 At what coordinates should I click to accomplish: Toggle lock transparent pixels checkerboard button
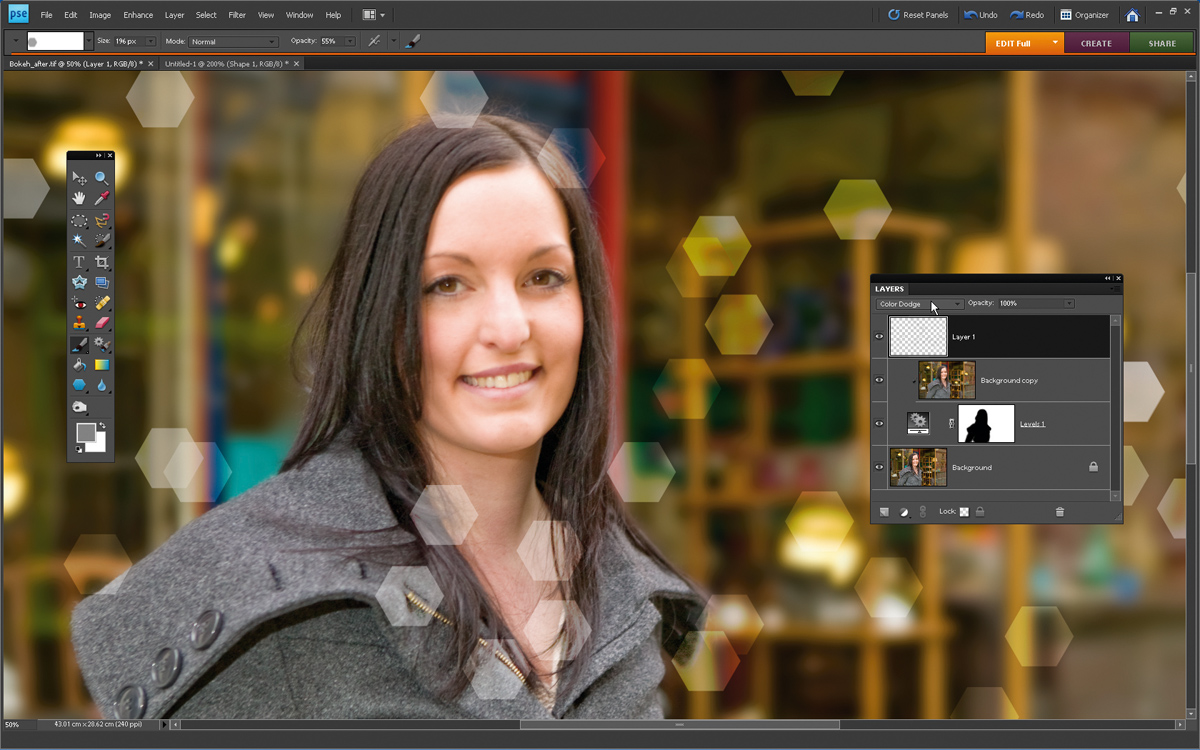click(964, 512)
